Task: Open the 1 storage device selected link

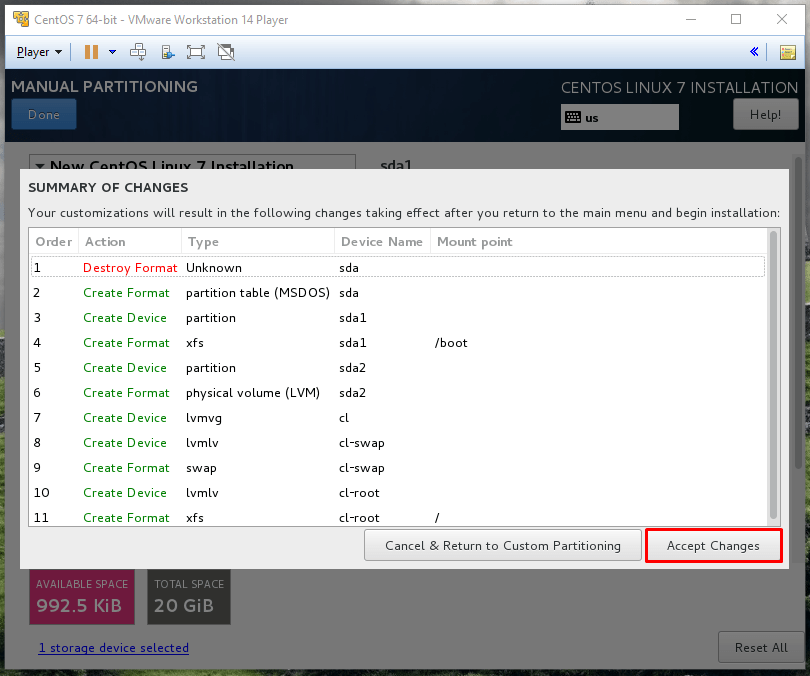Action: (x=114, y=648)
